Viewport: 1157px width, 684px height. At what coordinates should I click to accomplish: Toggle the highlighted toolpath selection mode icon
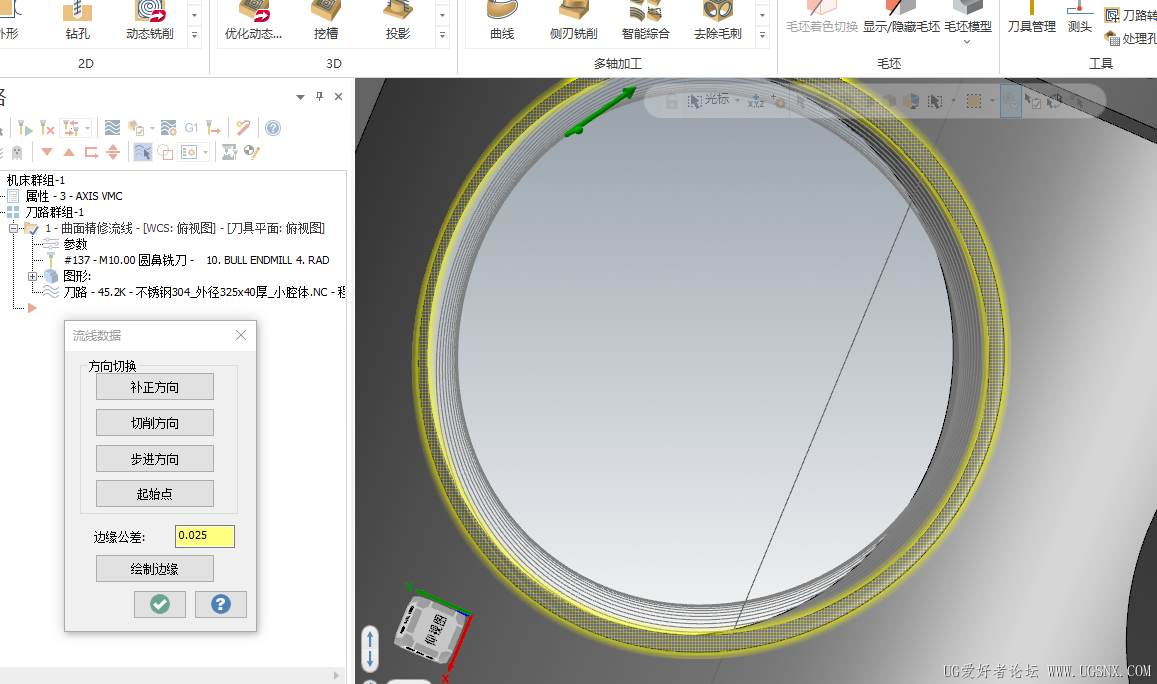tap(143, 152)
